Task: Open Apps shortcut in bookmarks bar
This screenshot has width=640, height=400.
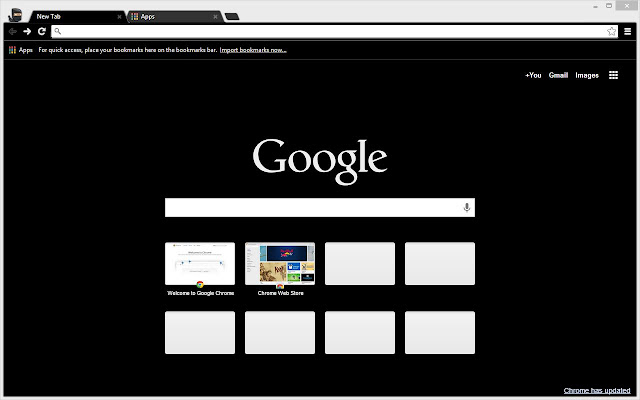Action: (21, 50)
